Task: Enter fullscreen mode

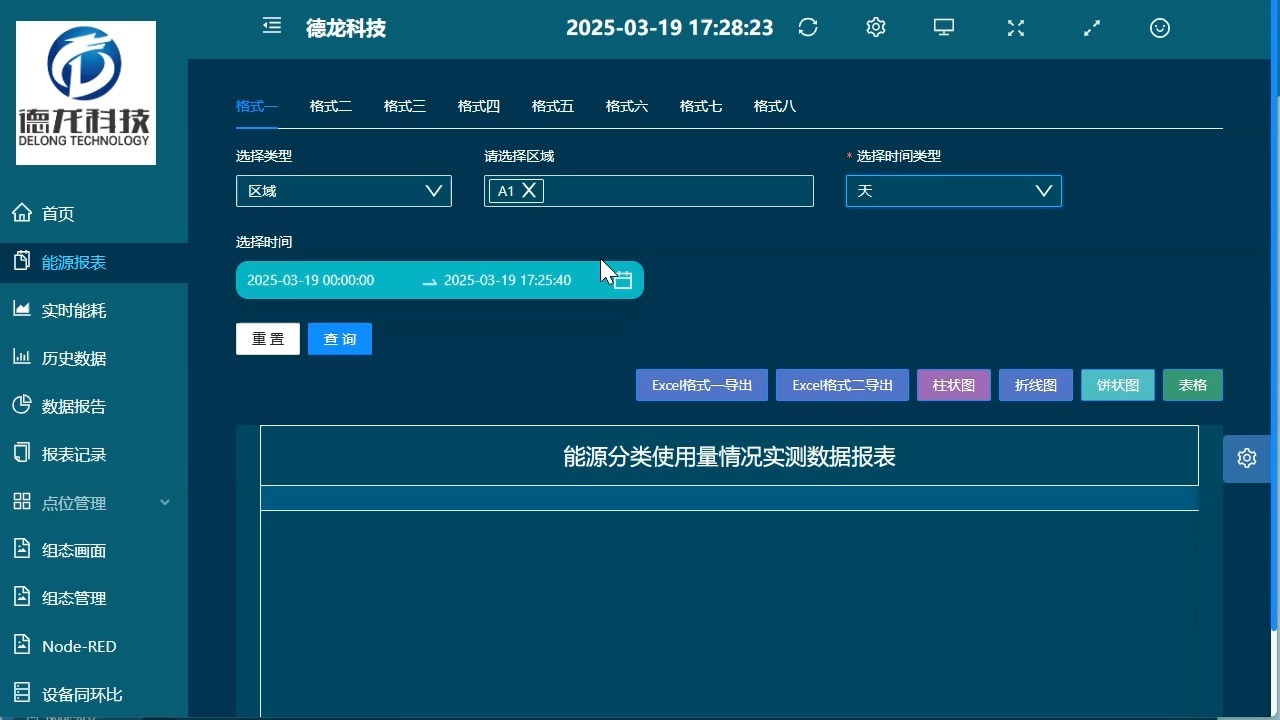Action: pos(1015,27)
